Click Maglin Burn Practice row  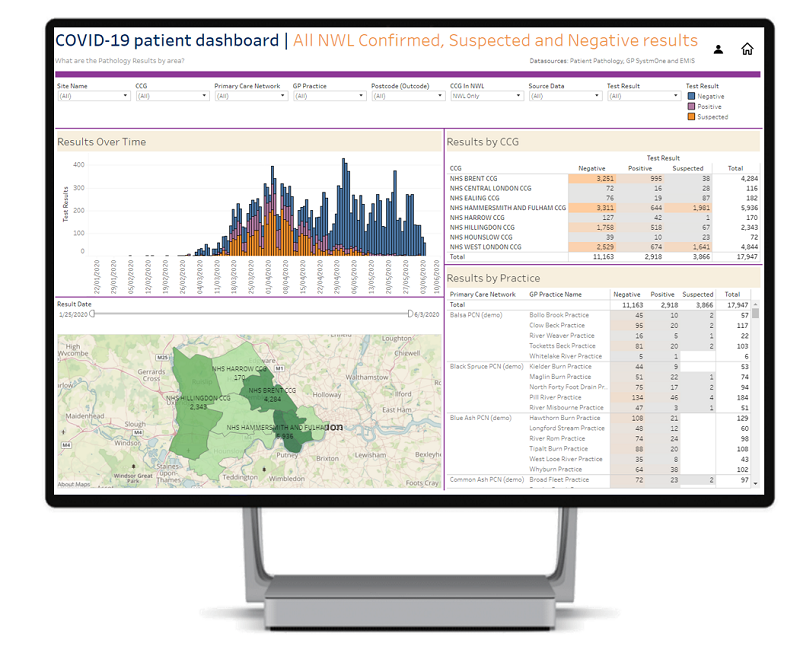pyautogui.click(x=639, y=376)
